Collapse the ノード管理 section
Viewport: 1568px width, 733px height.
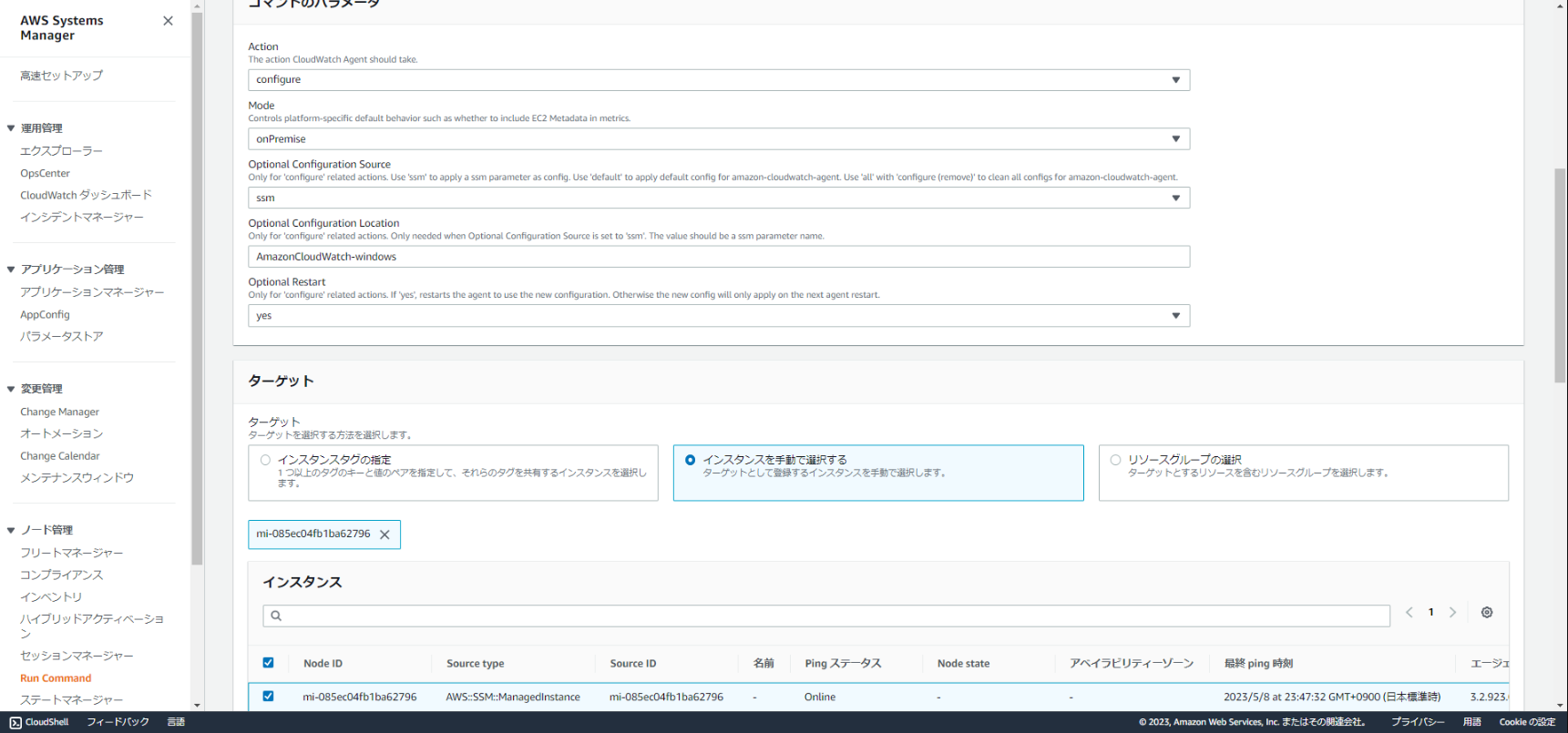pos(11,530)
